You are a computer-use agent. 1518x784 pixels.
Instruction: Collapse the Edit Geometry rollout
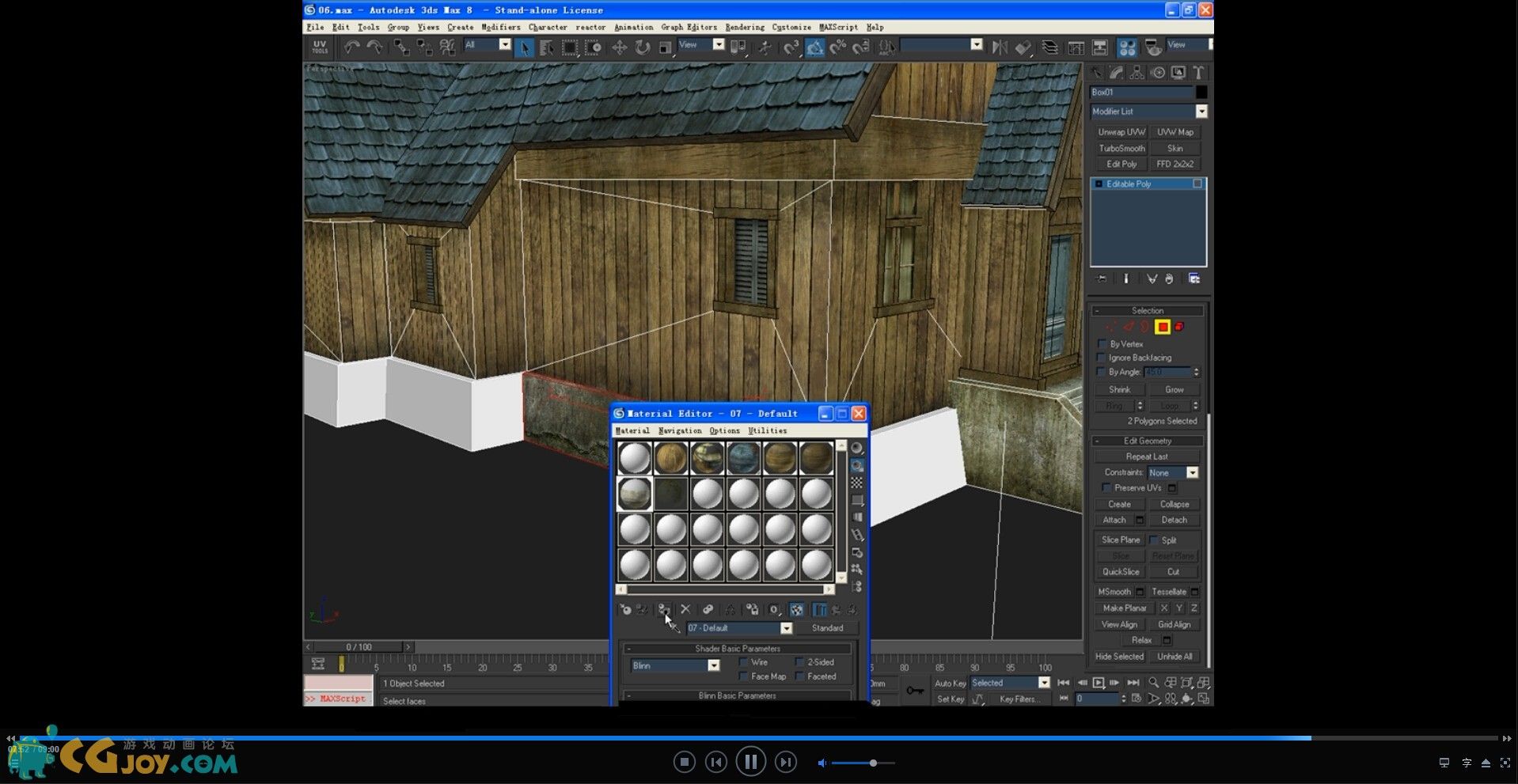[1148, 441]
